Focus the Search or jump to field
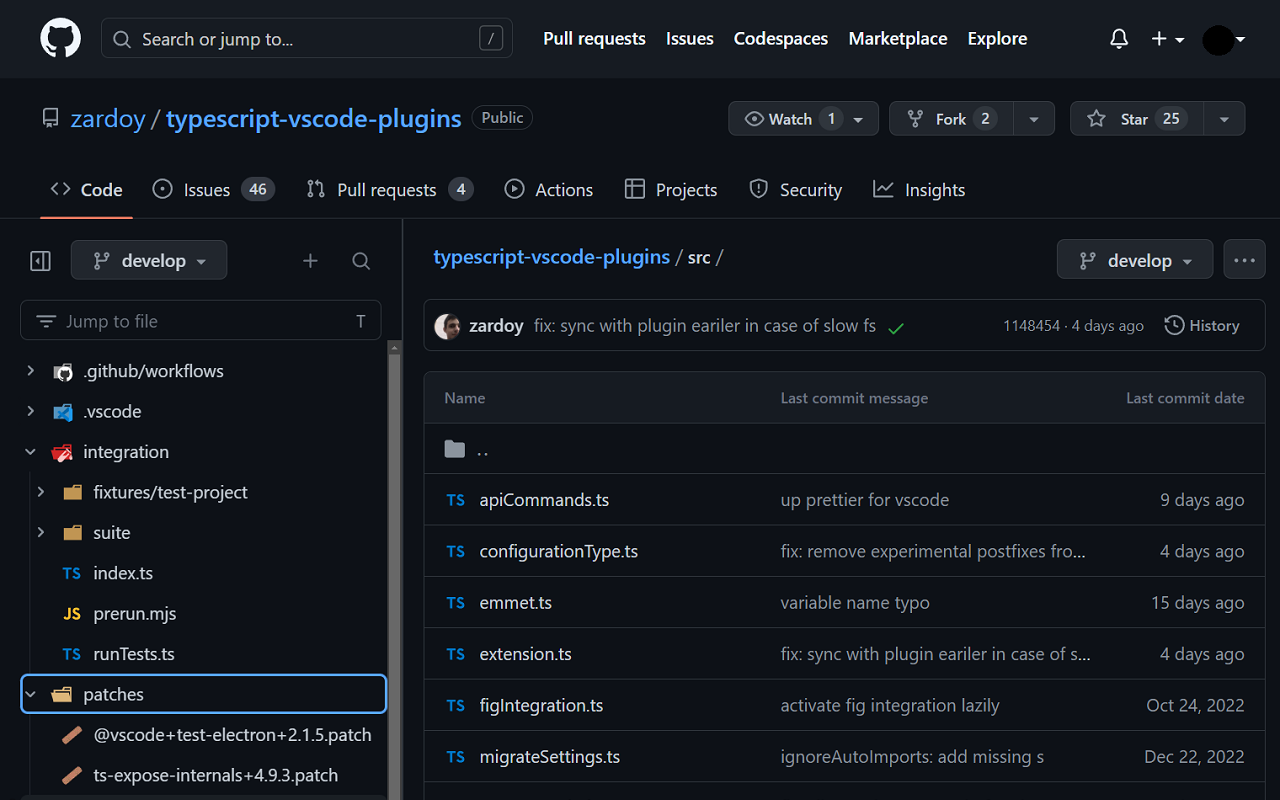Screen dimensions: 1280x800 coord(307,39)
